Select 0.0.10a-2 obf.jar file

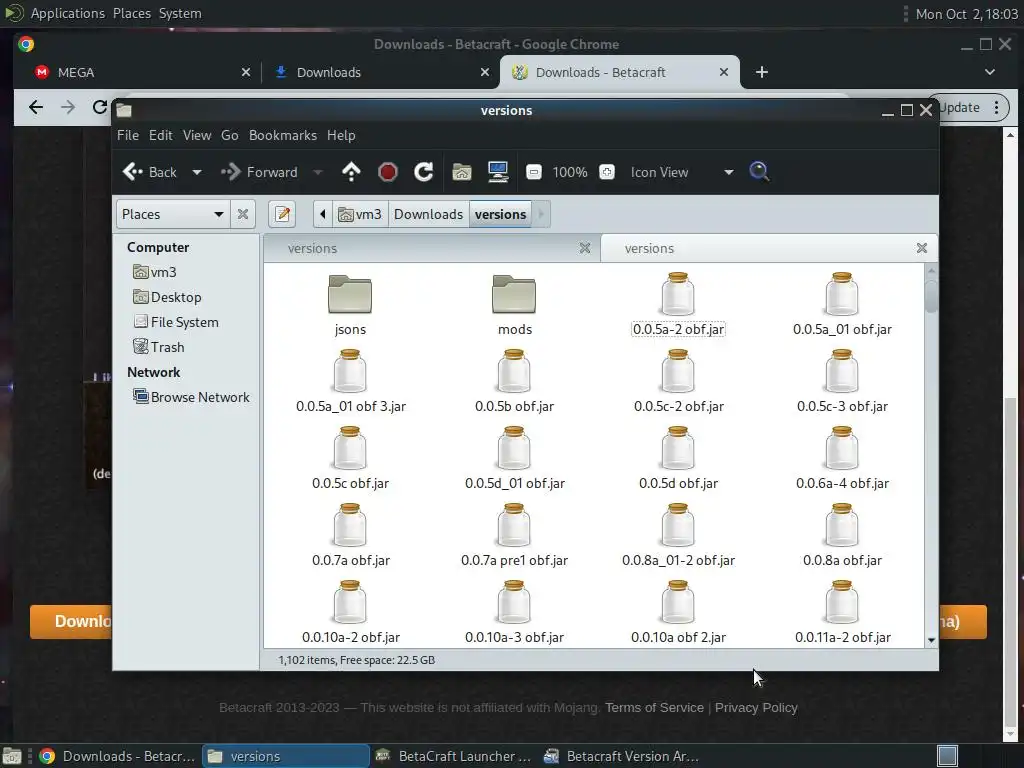[351, 613]
